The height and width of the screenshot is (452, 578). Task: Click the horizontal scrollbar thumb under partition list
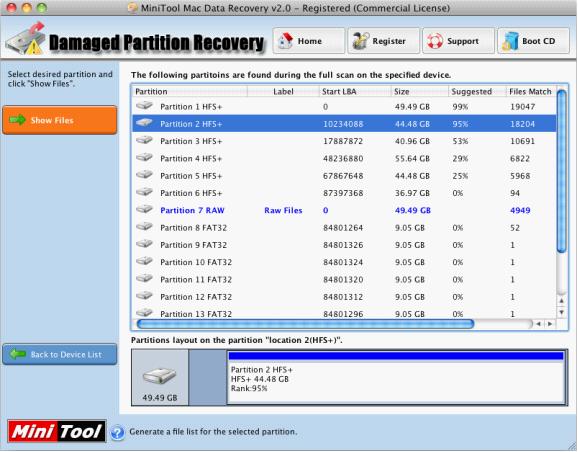(x=305, y=324)
